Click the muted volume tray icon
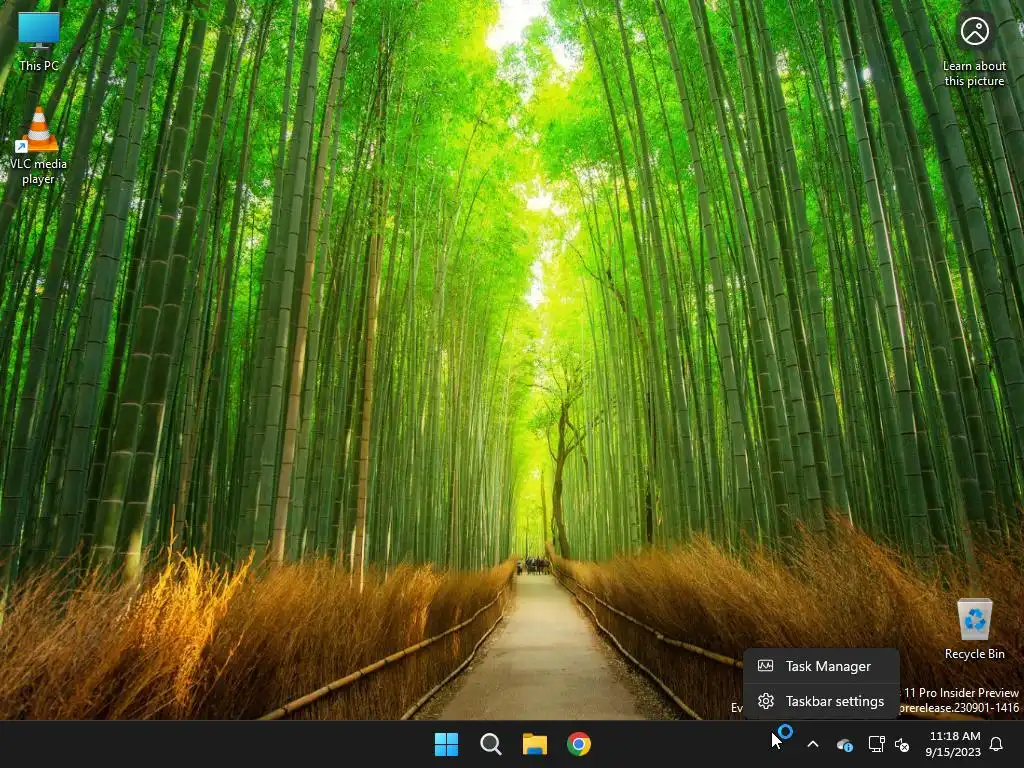1024x768 pixels. 902,744
